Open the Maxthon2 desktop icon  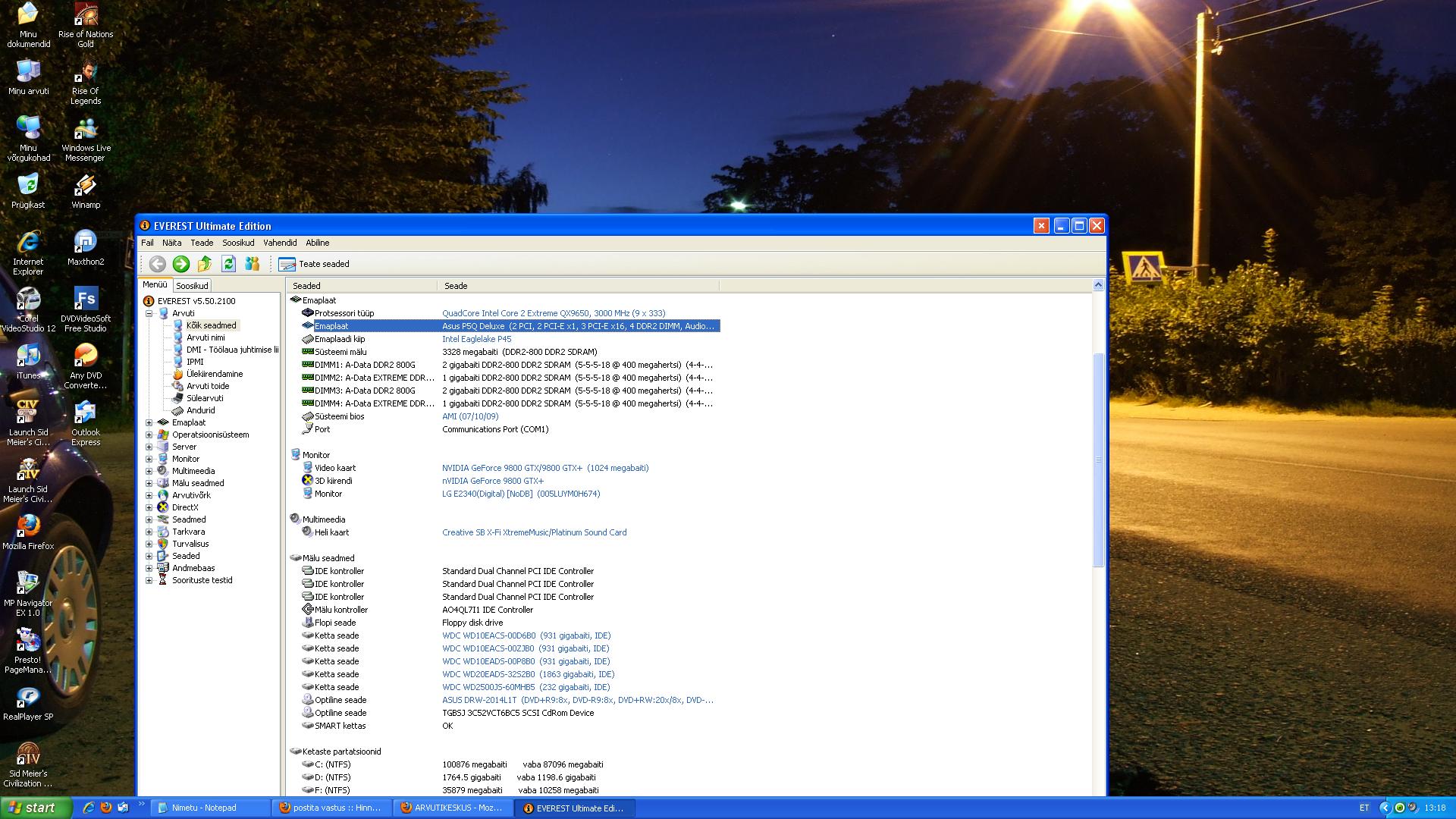(x=86, y=248)
